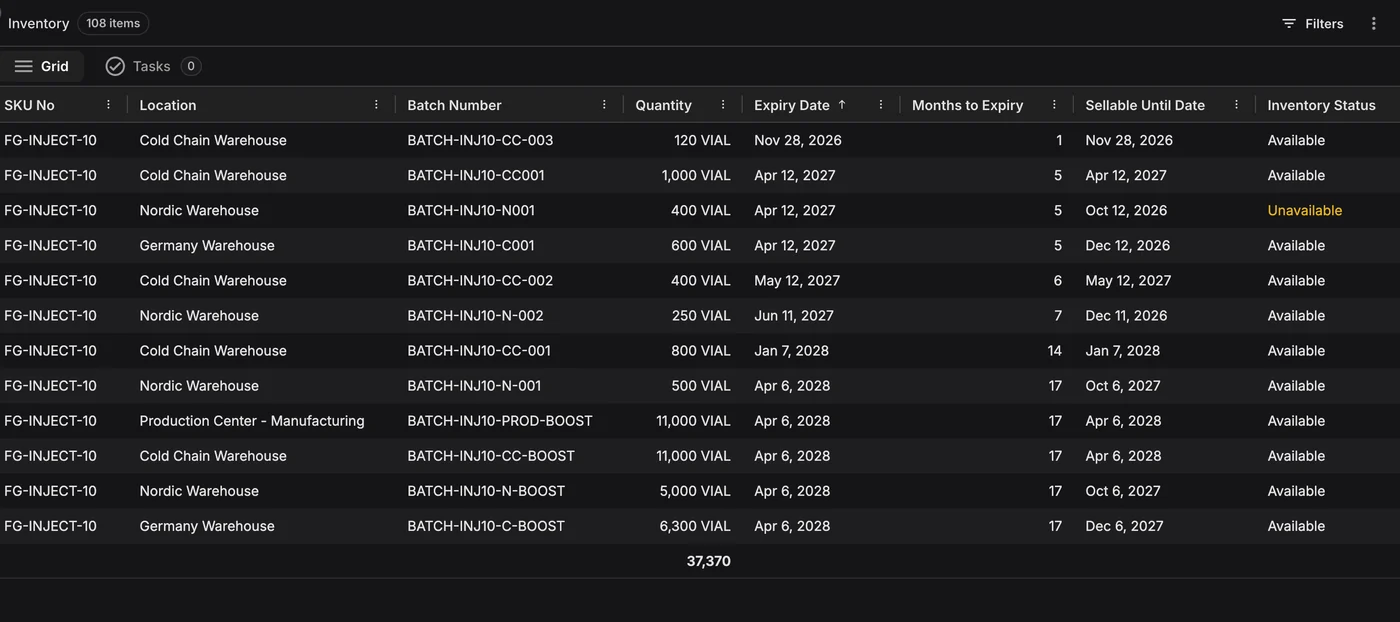Click the 800 VIAL quantity cell
This screenshot has width=1400, height=622.
coord(701,350)
